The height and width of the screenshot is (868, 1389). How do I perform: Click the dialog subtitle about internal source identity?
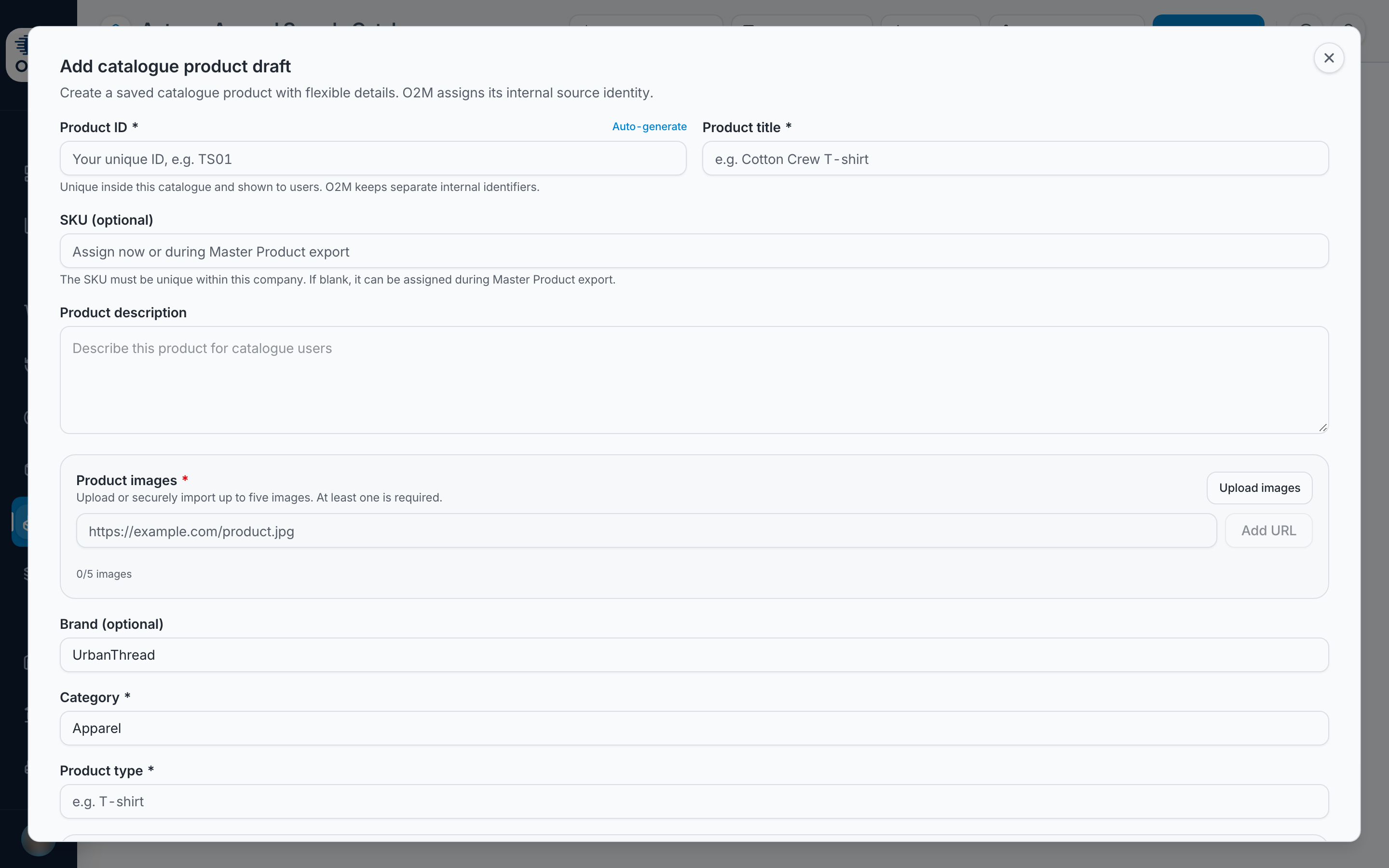click(356, 93)
